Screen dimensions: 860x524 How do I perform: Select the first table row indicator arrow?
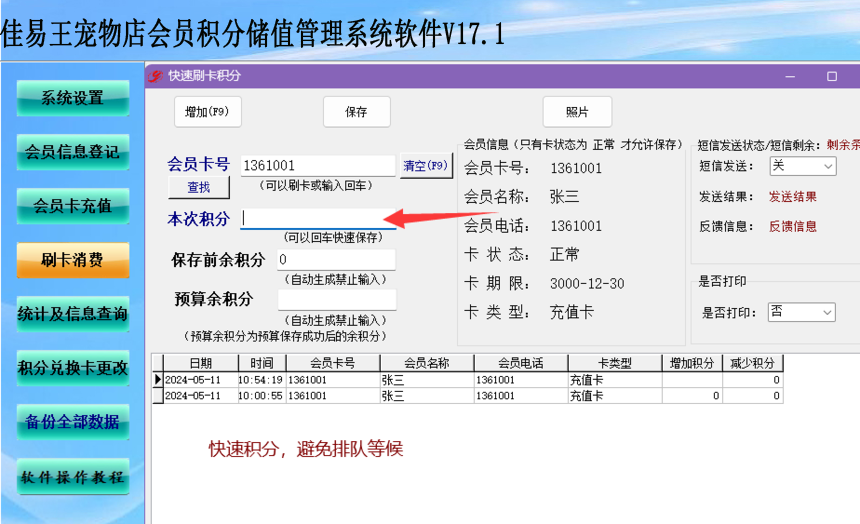tap(158, 380)
